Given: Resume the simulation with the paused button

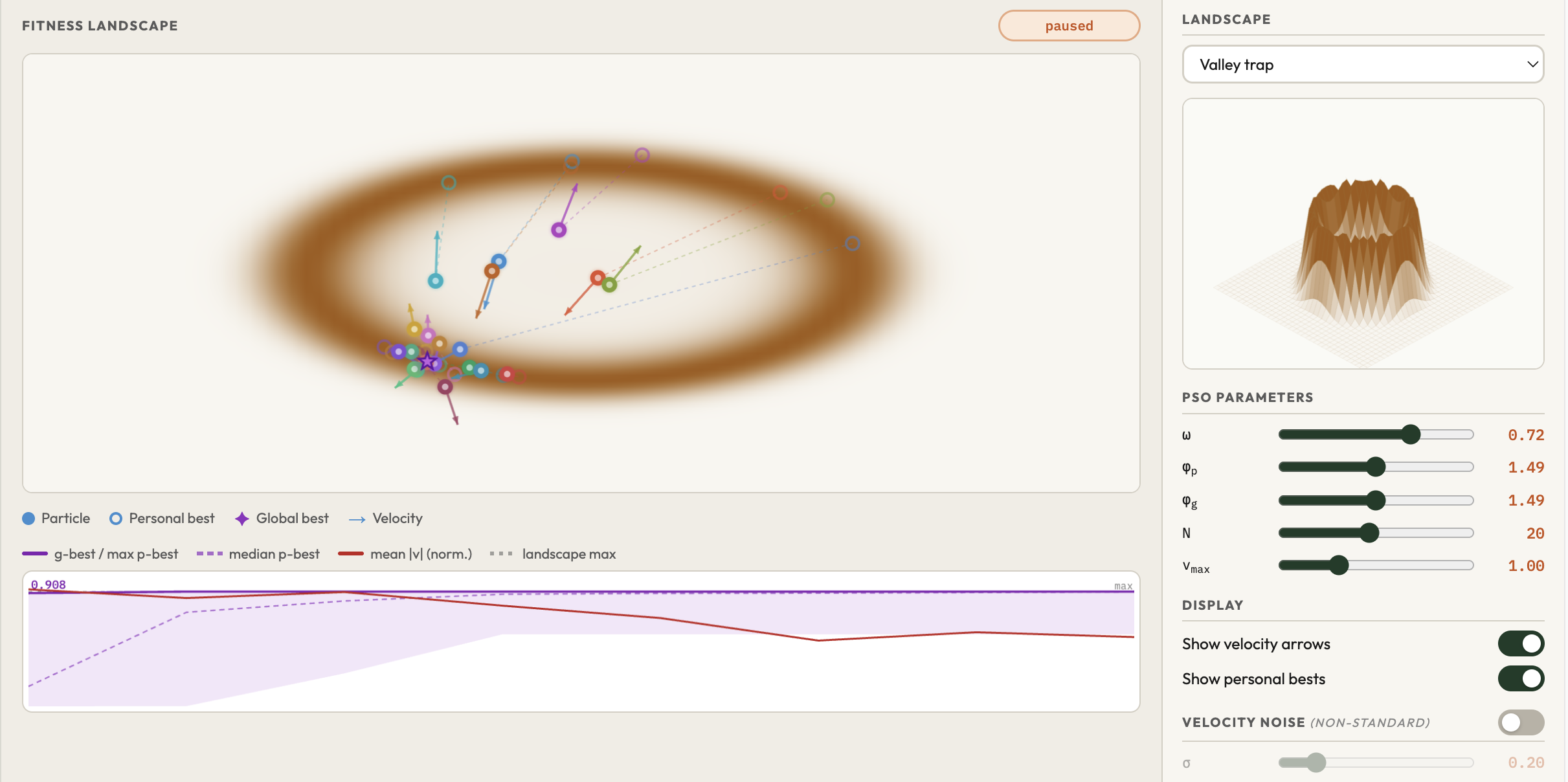Looking at the screenshot, I should tap(1069, 25).
